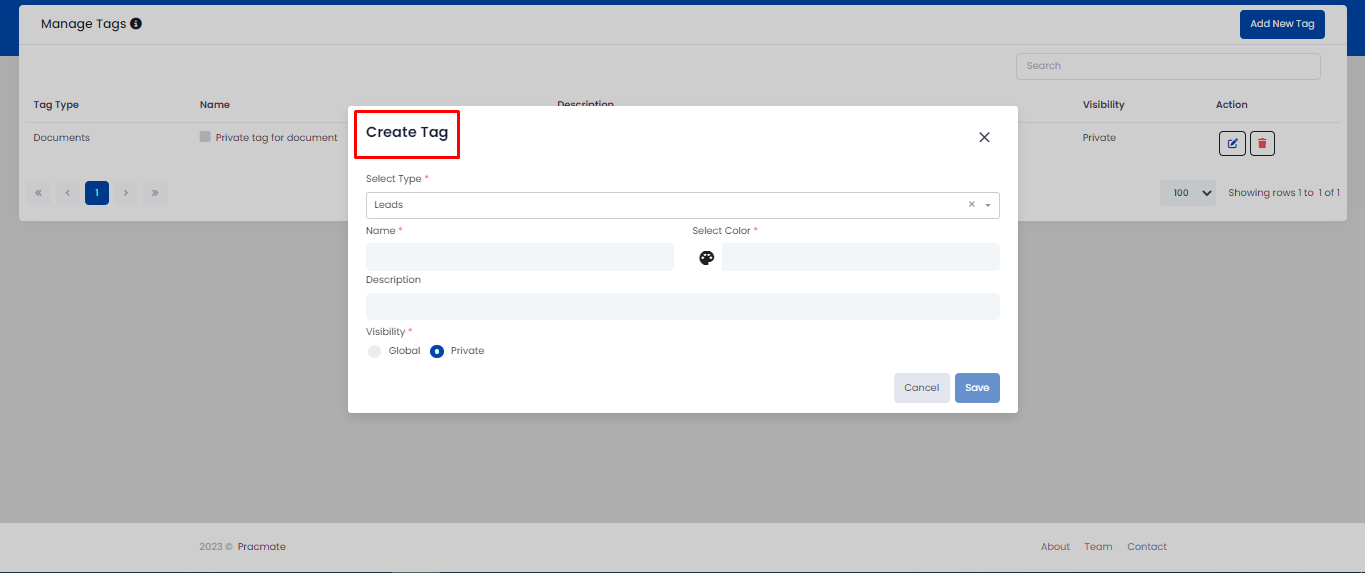Open the Team footer link

(1098, 547)
